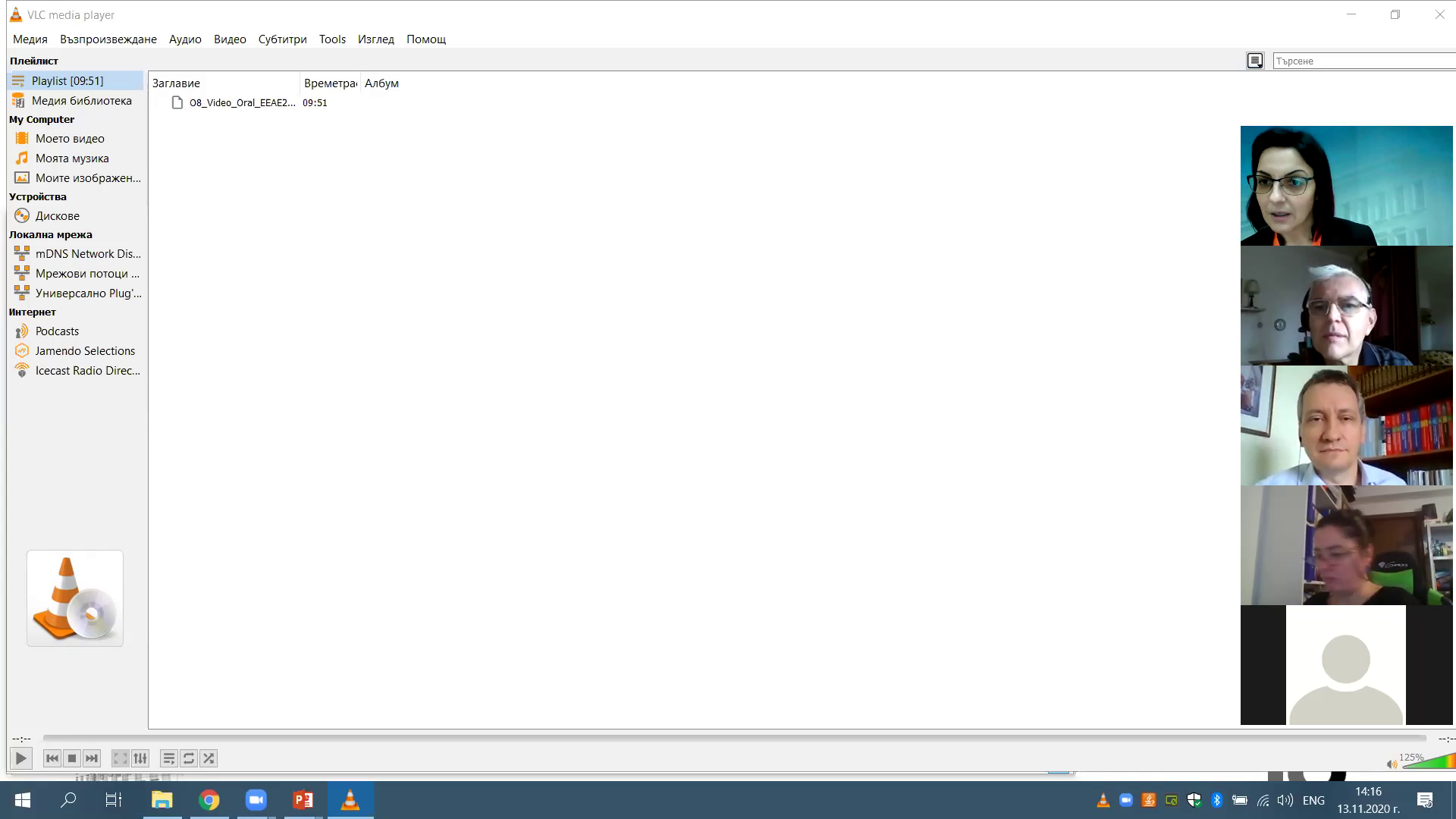Click the Търсене search field
The height and width of the screenshot is (819, 1456).
[x=1361, y=61]
